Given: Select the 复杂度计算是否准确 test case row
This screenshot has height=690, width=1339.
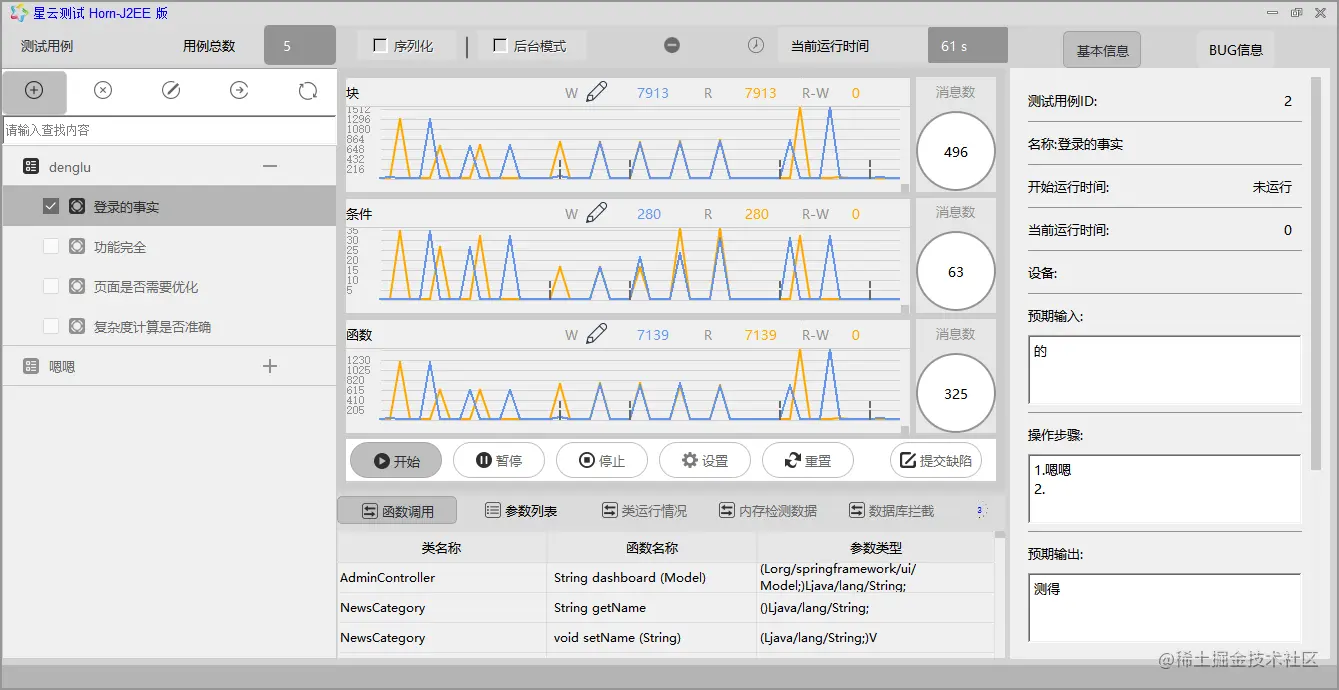Looking at the screenshot, I should click(168, 327).
